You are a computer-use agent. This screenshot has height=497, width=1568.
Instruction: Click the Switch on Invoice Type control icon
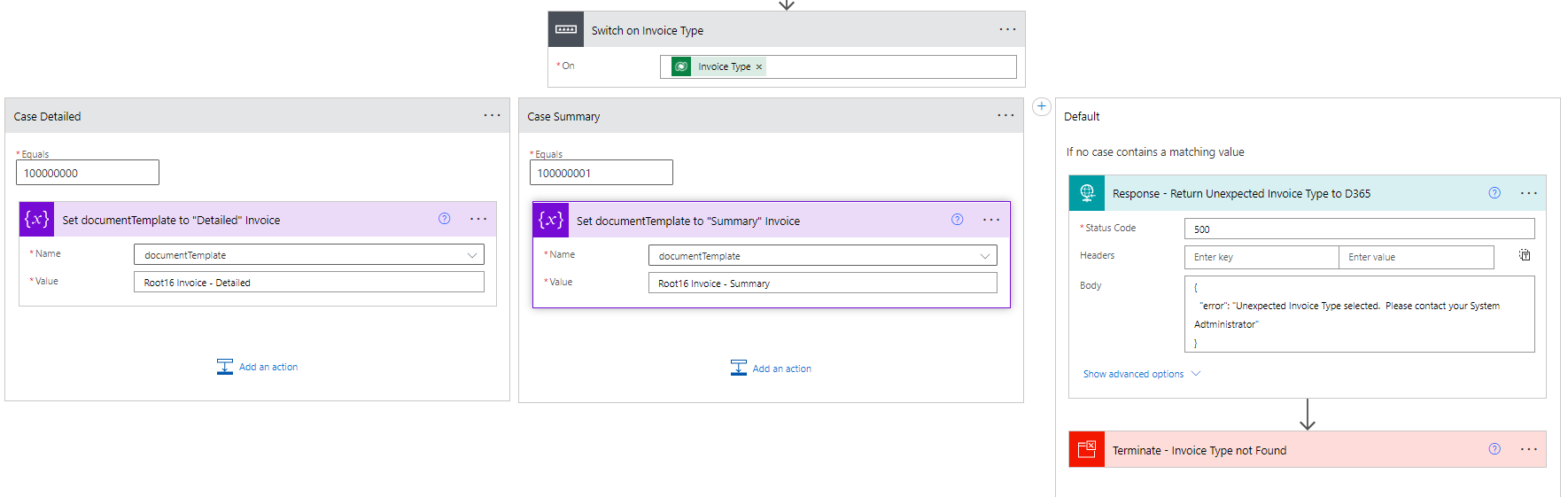point(565,29)
